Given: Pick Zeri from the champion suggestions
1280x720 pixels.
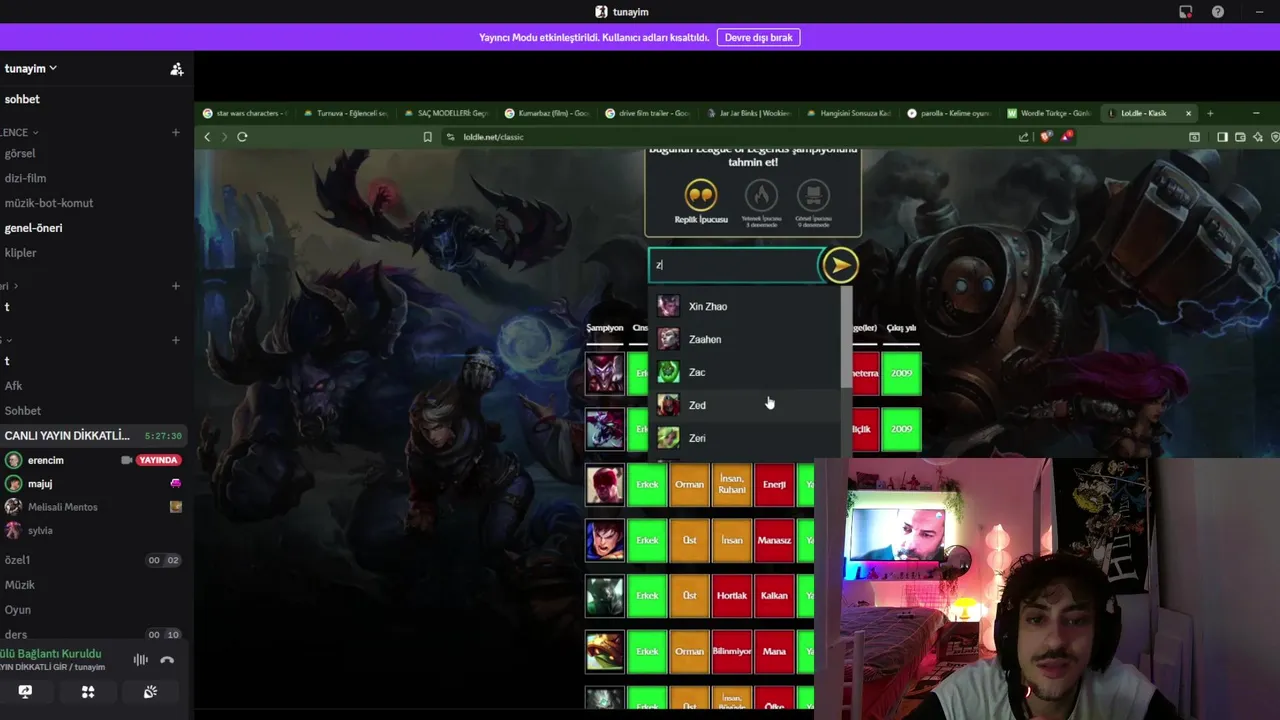Looking at the screenshot, I should (x=746, y=438).
